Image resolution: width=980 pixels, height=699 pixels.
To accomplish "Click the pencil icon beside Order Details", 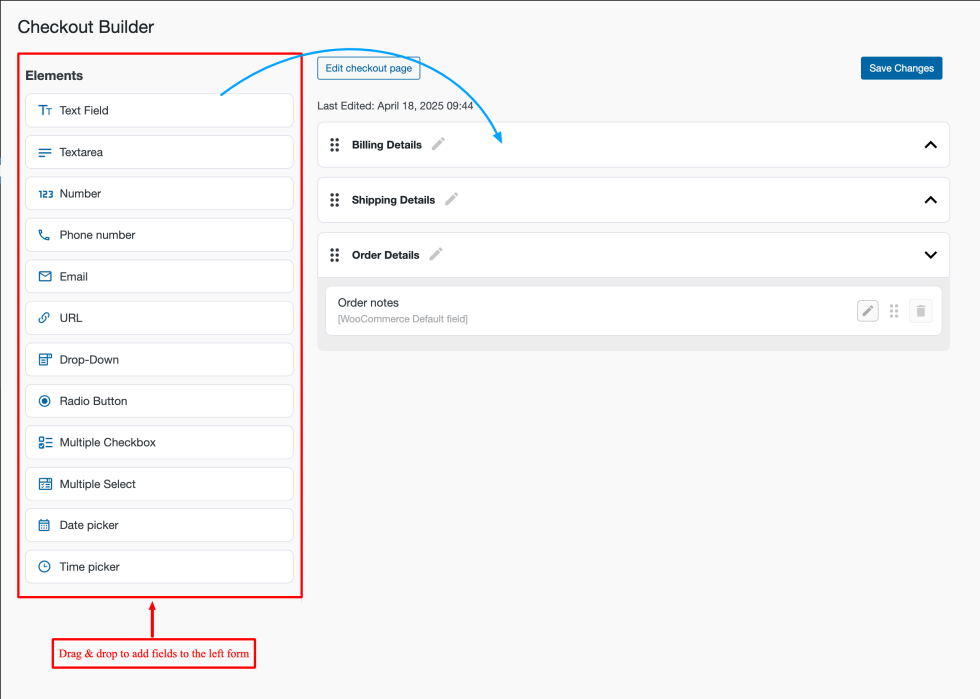I will [x=435, y=254].
